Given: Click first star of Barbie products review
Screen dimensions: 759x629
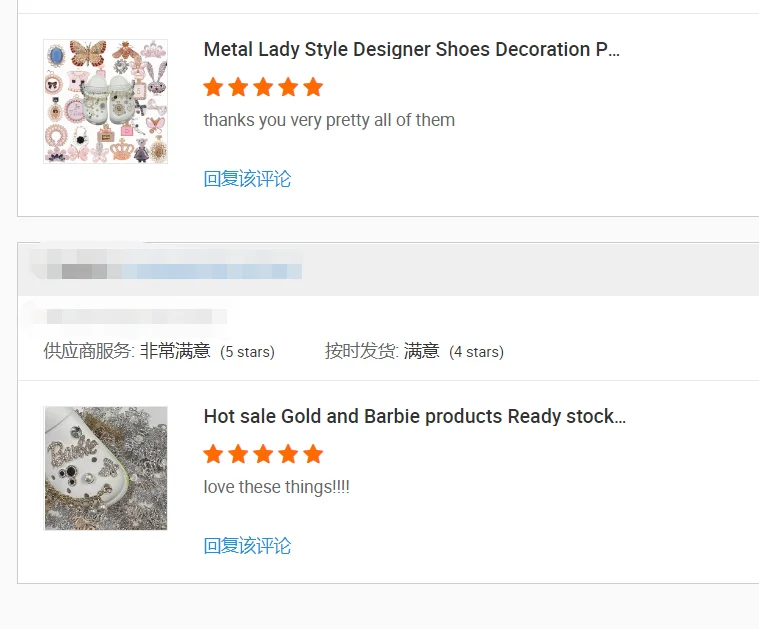Looking at the screenshot, I should pyautogui.click(x=213, y=454).
